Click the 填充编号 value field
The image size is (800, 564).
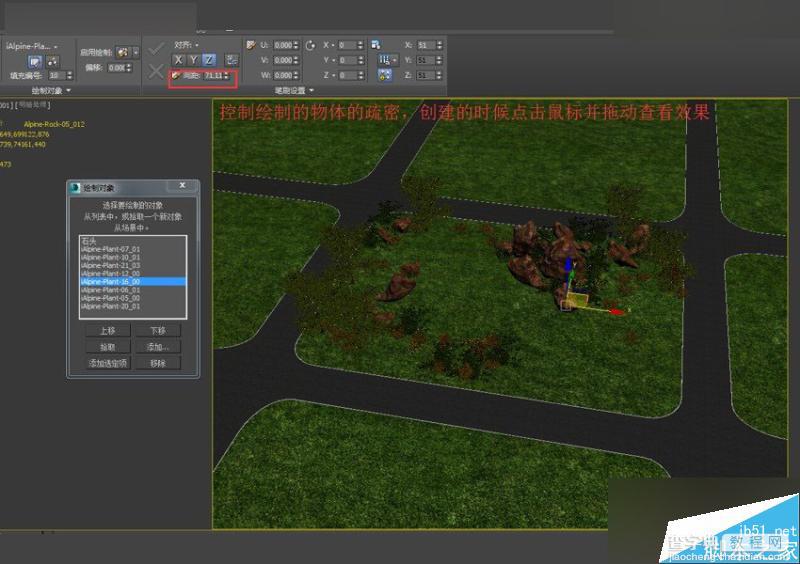57,76
